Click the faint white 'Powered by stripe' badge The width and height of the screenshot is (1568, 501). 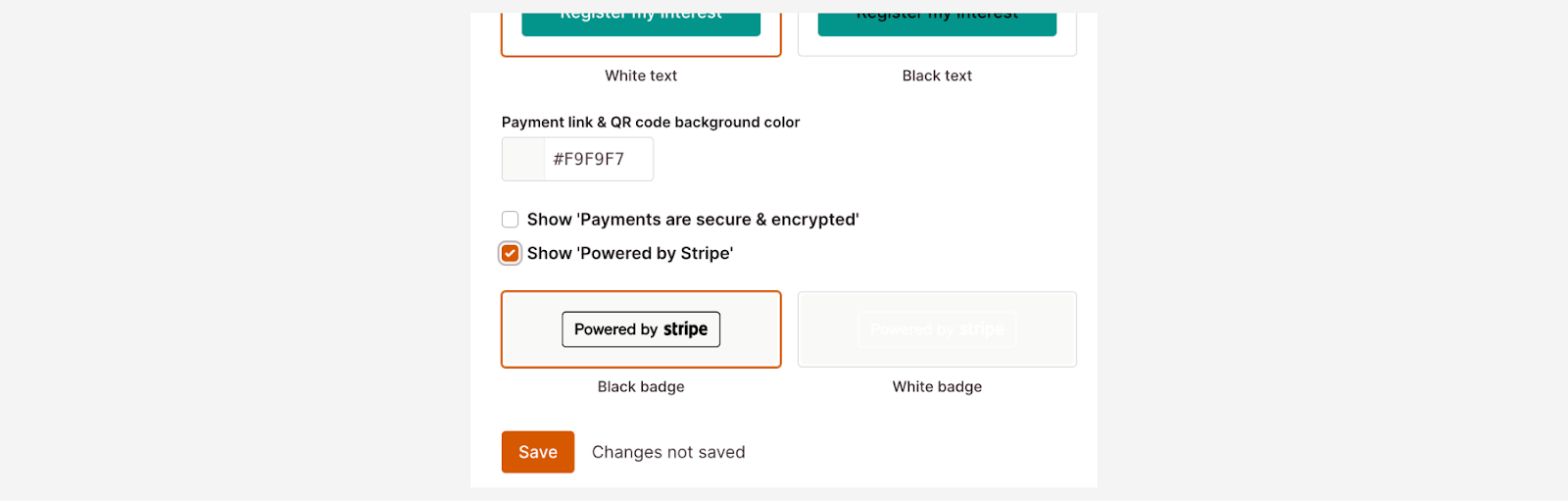click(937, 329)
